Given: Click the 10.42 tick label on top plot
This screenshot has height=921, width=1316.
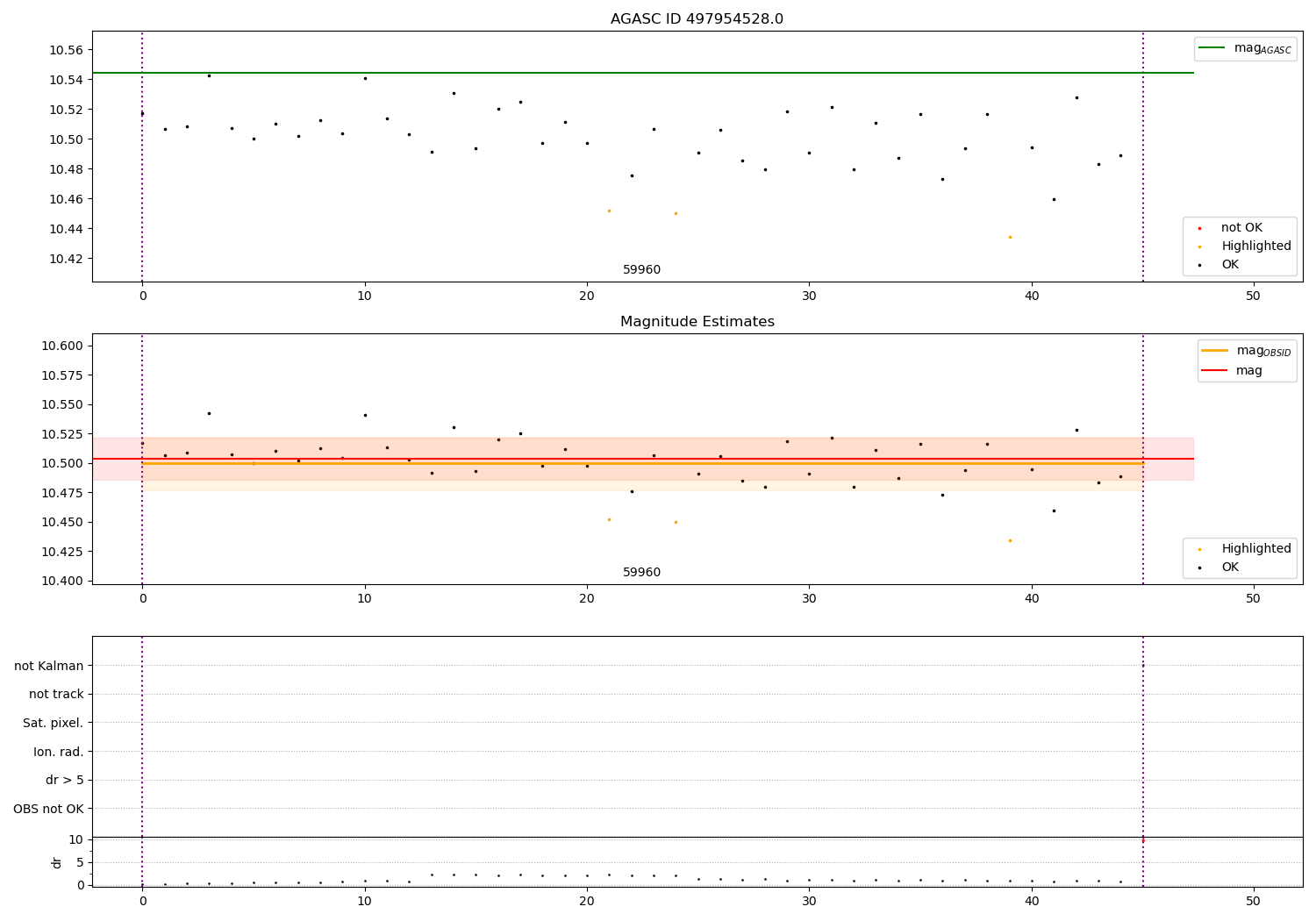Looking at the screenshot, I should (66, 259).
